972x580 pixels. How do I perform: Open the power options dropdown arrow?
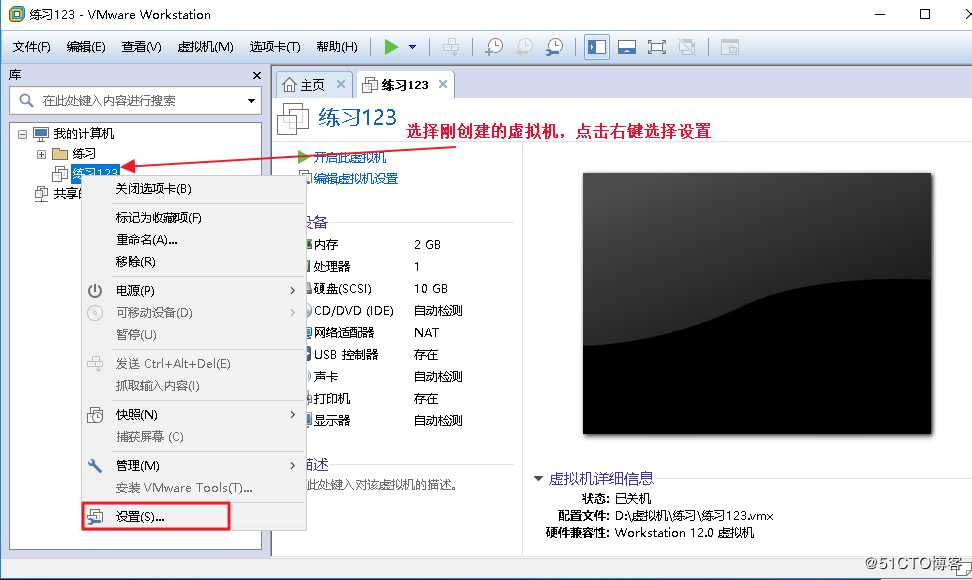[412, 47]
